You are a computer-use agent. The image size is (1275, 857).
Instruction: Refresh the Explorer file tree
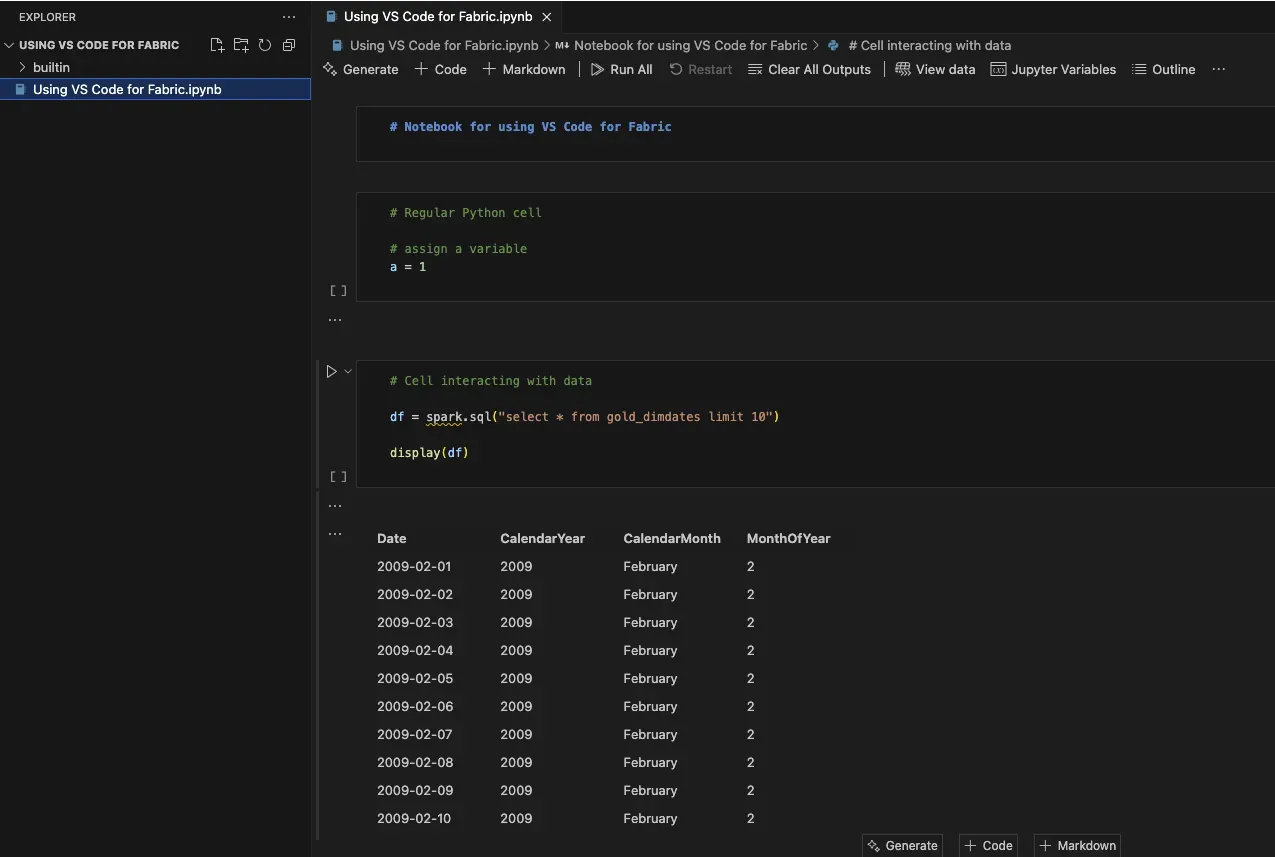coord(265,45)
